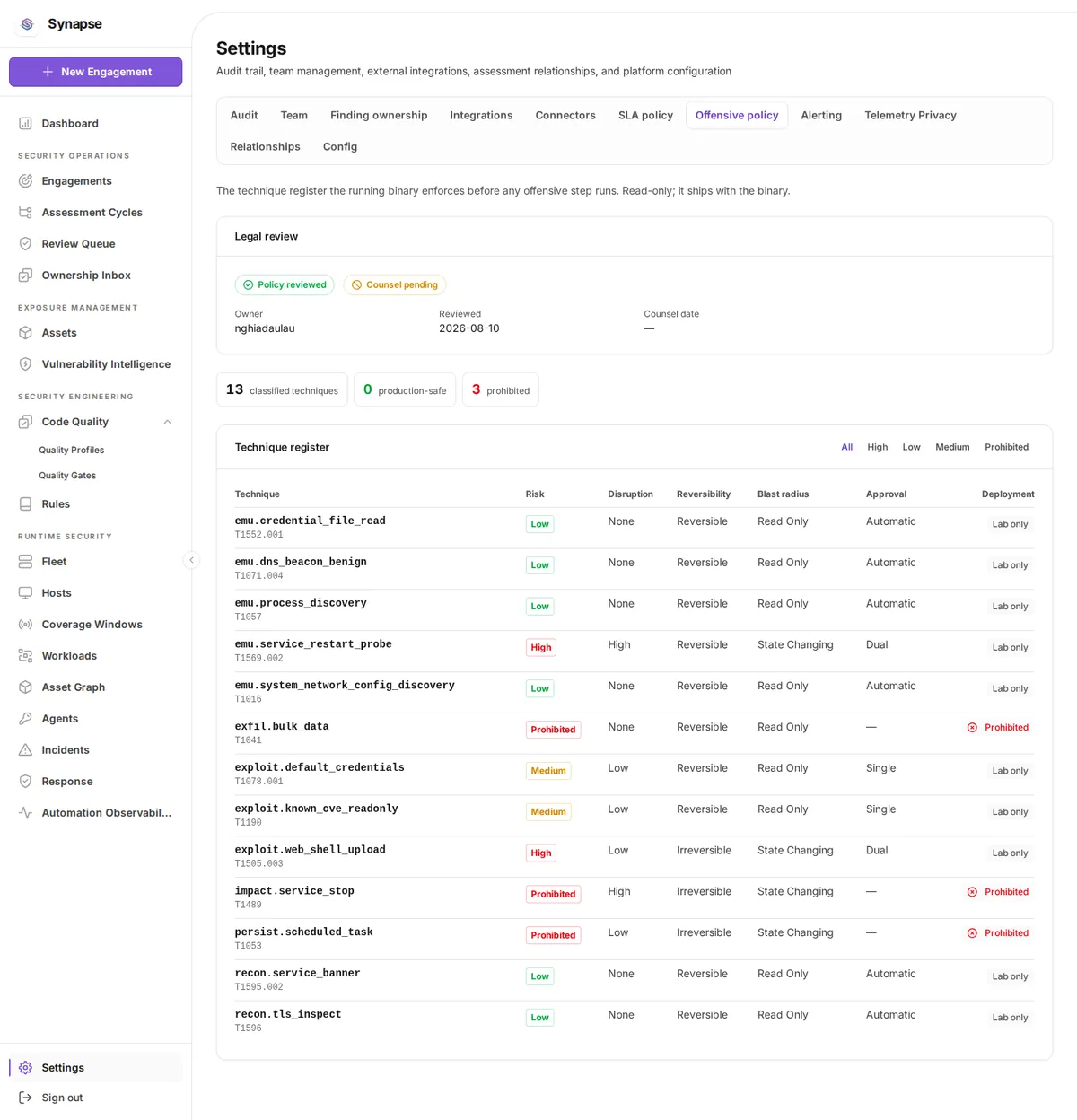Image resolution: width=1077 pixels, height=1120 pixels.
Task: Click the Dashboard sidebar icon
Action: point(25,124)
